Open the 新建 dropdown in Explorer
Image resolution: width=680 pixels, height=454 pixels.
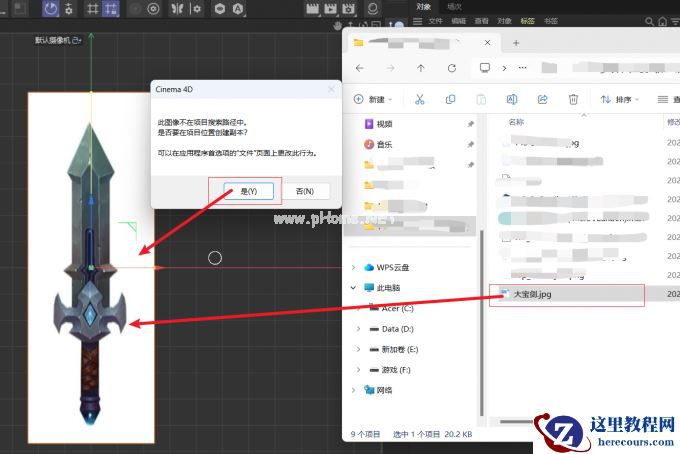point(373,99)
